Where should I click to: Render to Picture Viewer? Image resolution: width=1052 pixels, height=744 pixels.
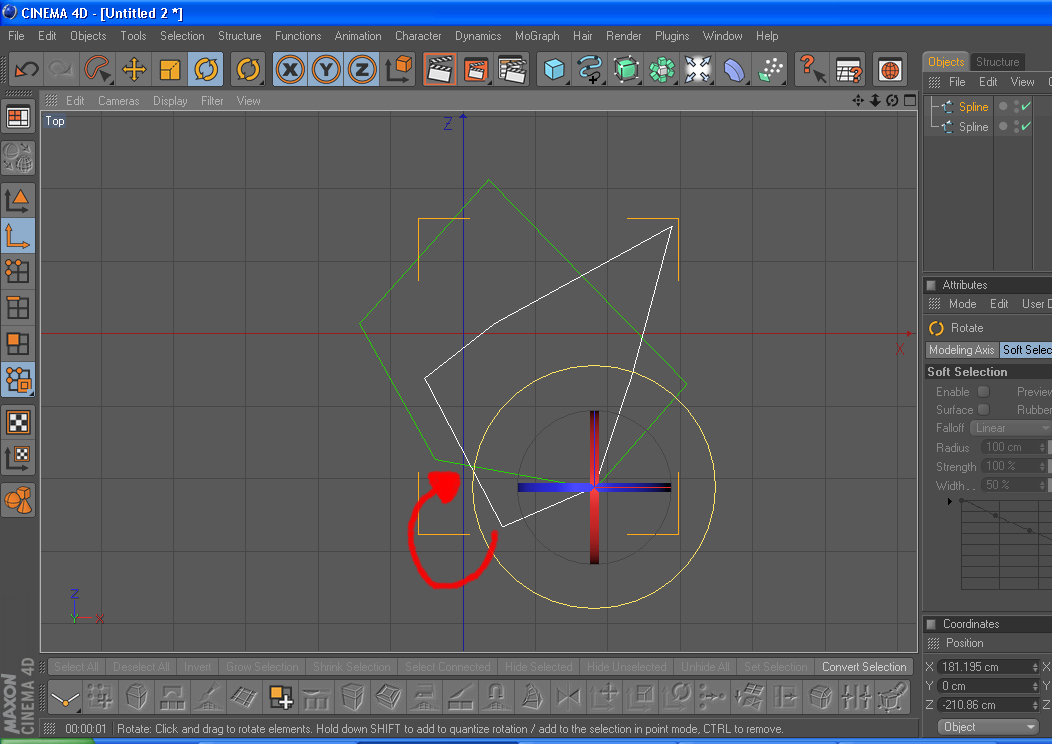click(476, 69)
